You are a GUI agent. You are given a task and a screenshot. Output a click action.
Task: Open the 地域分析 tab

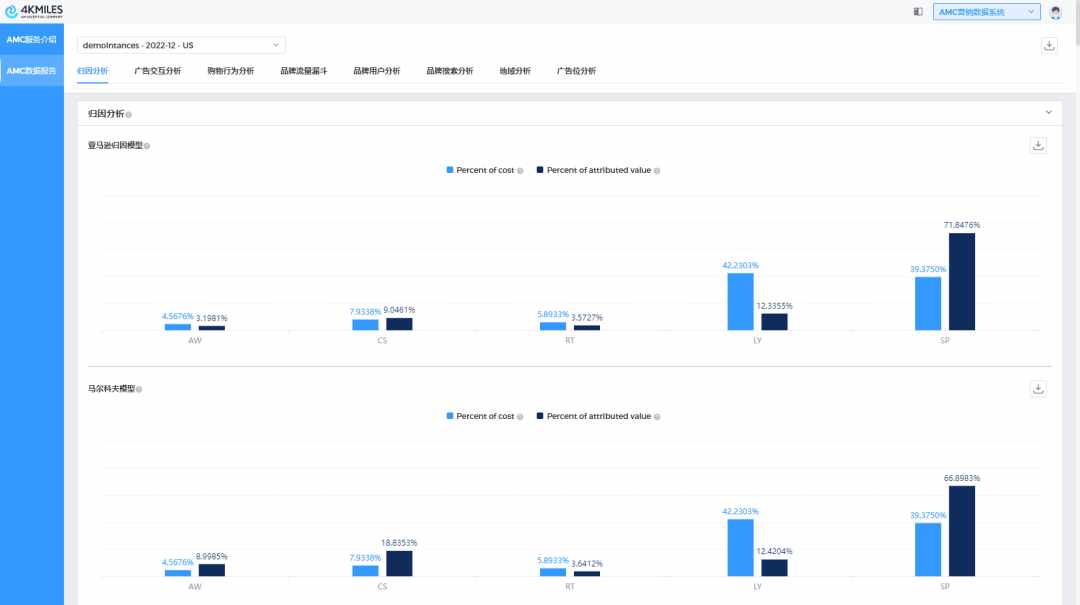515,71
